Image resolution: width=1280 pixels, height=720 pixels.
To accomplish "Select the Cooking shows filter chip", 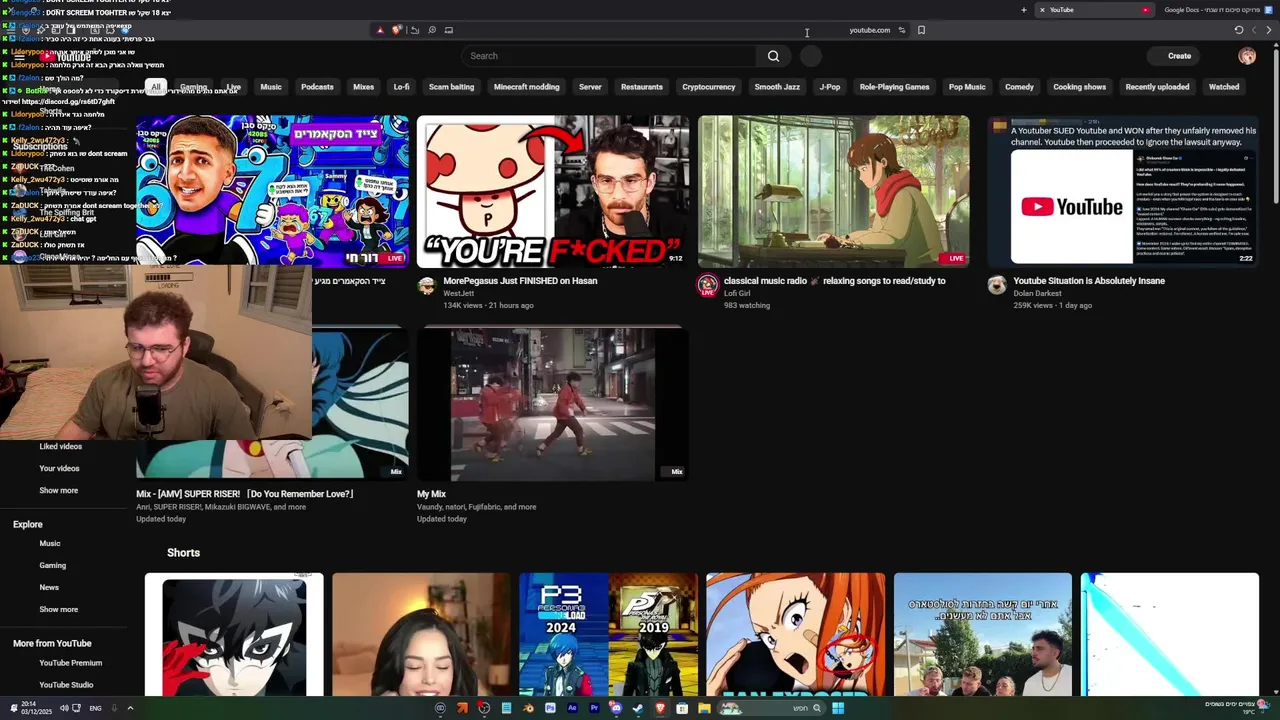I will pos(1079,87).
